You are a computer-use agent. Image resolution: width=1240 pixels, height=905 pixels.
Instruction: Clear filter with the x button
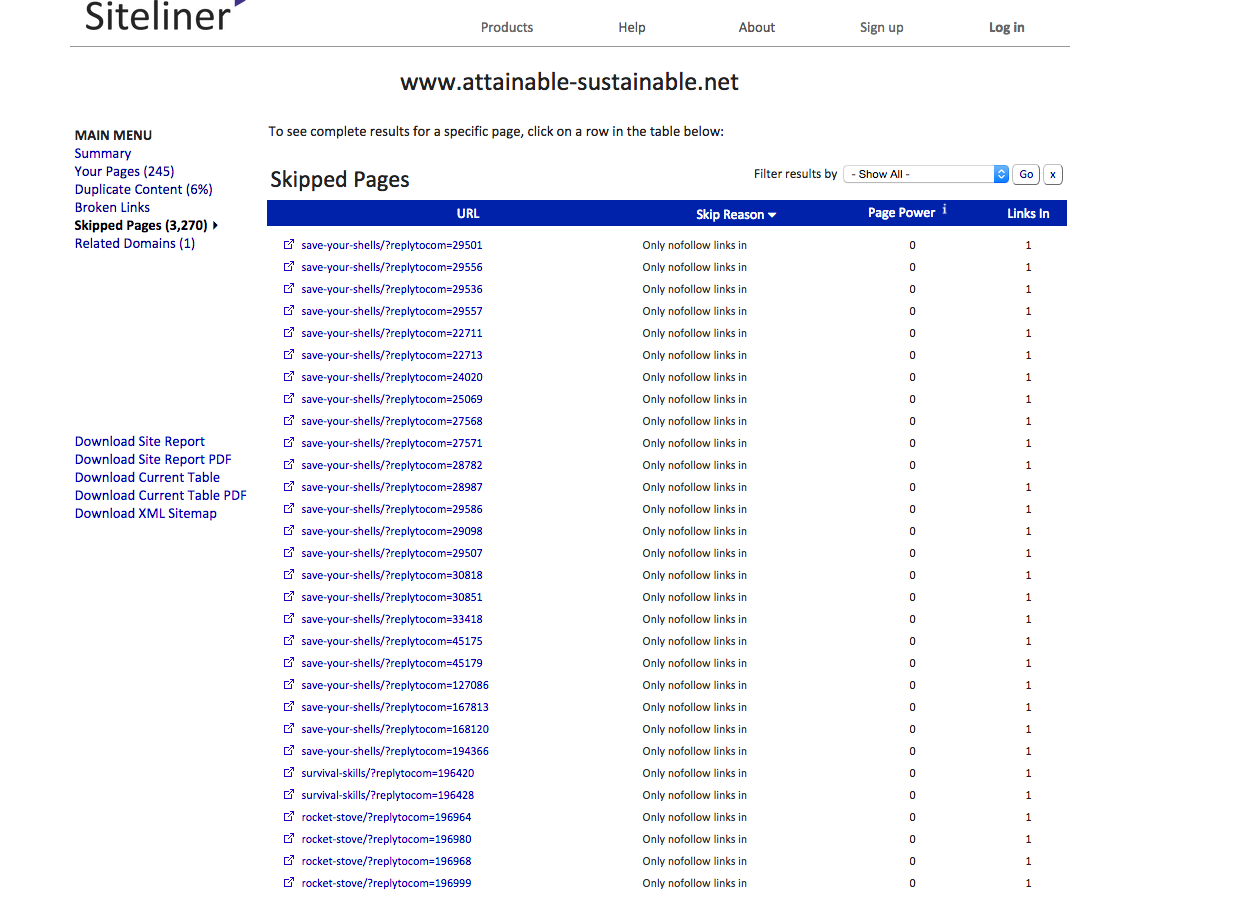coord(1052,174)
